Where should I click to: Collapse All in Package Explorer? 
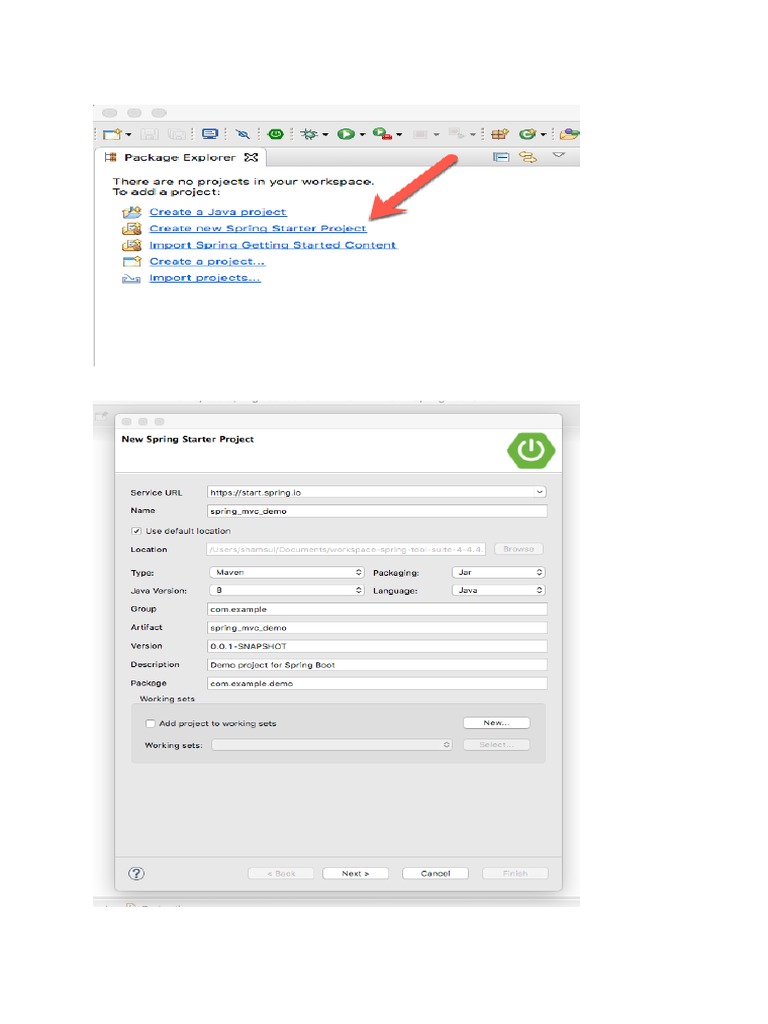[501, 157]
